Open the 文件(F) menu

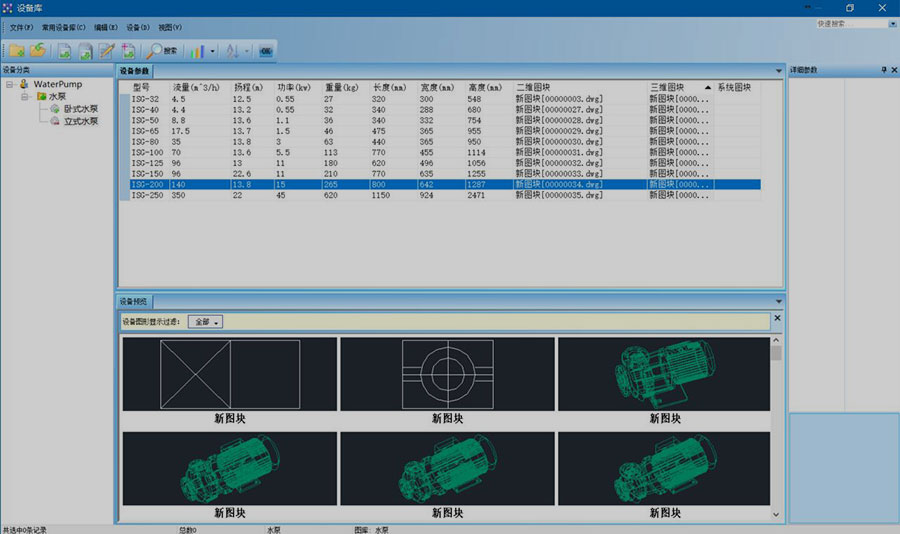[22, 27]
